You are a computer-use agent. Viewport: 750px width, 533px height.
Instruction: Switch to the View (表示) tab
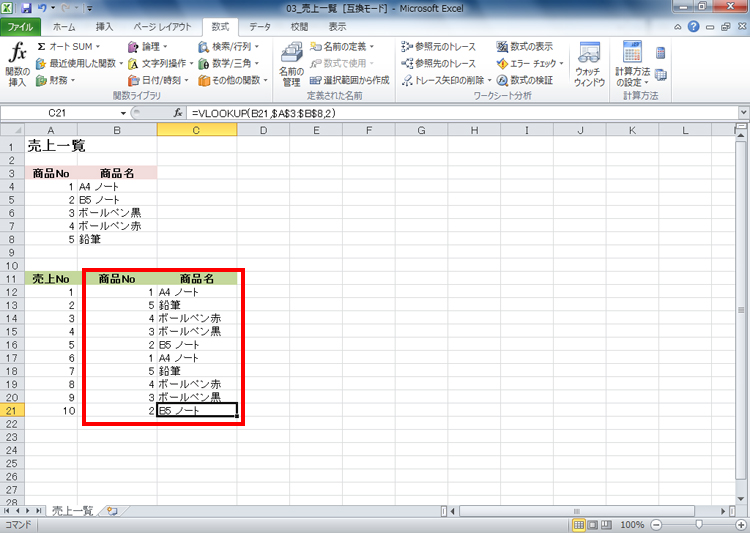337,27
